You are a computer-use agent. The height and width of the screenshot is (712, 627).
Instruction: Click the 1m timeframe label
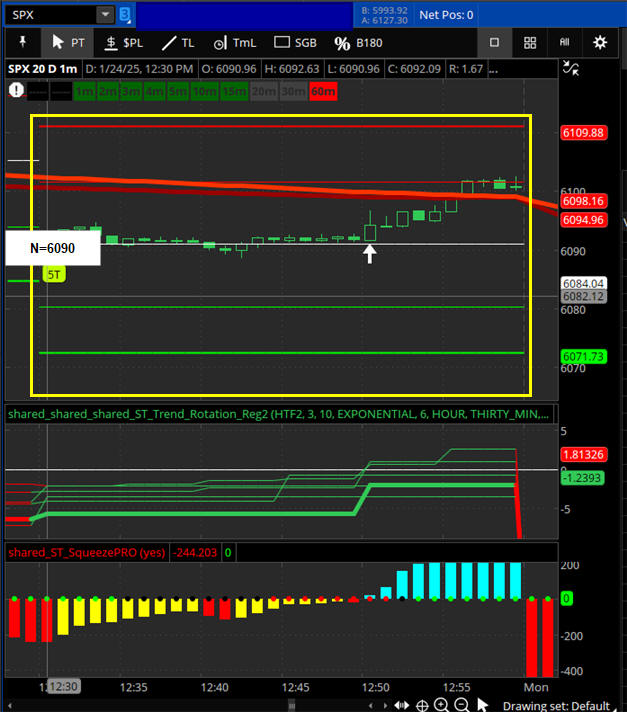[84, 92]
